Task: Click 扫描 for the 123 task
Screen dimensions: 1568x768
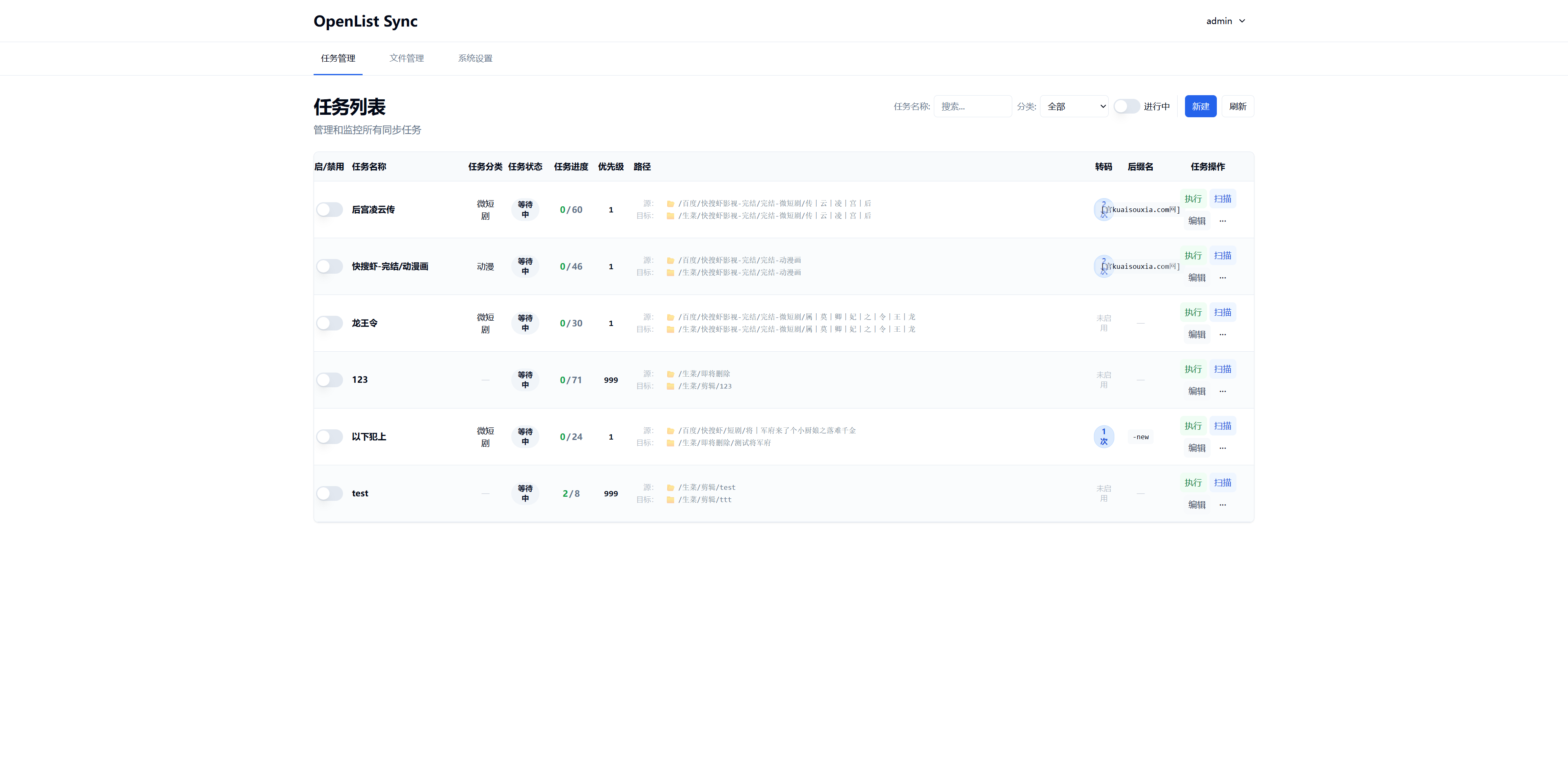Action: [x=1222, y=369]
